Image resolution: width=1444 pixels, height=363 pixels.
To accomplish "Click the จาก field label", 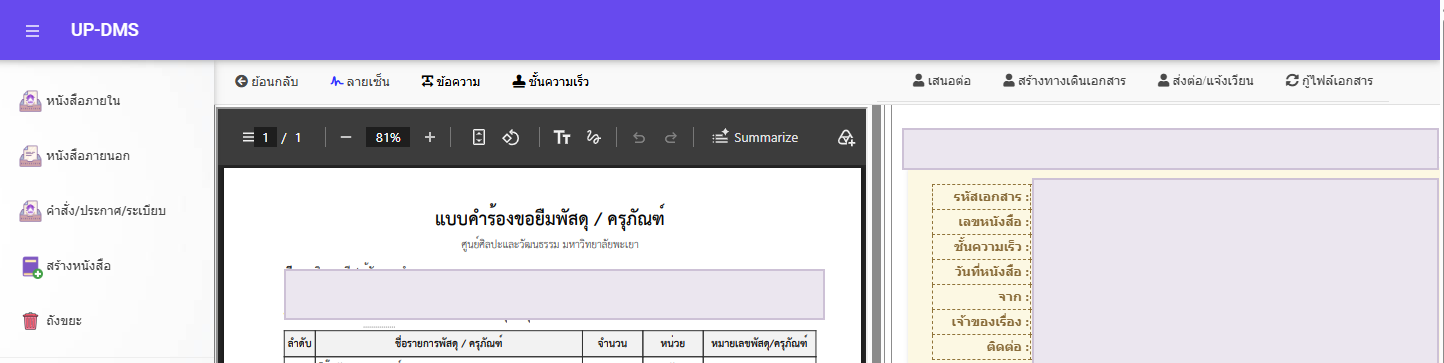I will pos(1014,297).
